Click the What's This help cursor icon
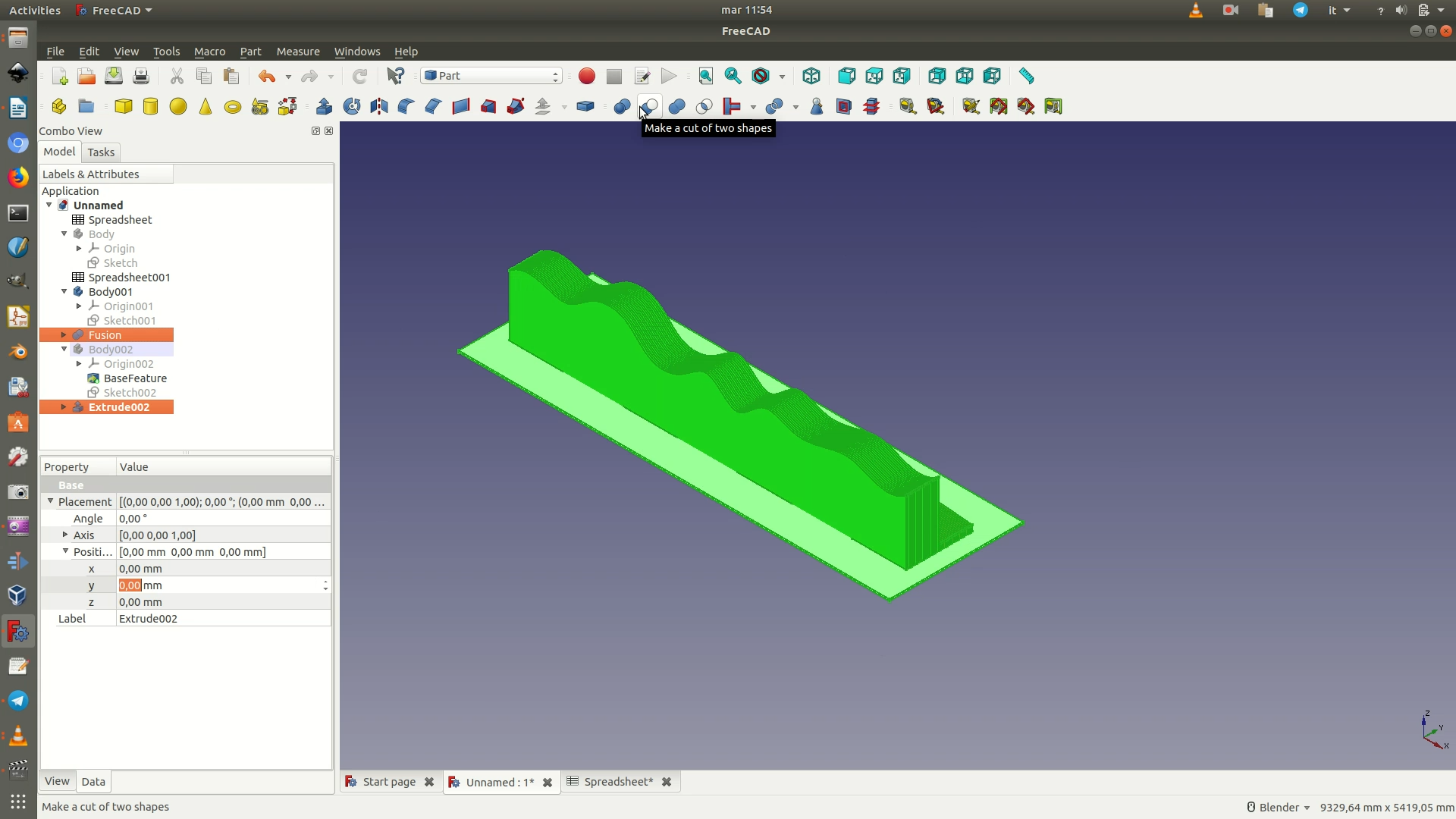Screen dimensions: 1456x819 (396, 77)
